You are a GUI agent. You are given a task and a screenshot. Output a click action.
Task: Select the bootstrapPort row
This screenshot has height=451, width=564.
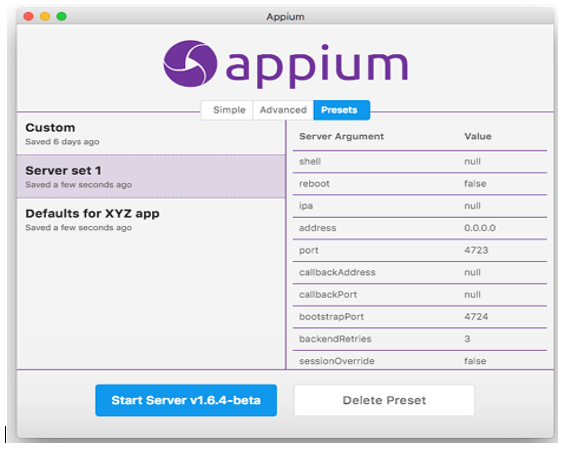tap(420, 317)
